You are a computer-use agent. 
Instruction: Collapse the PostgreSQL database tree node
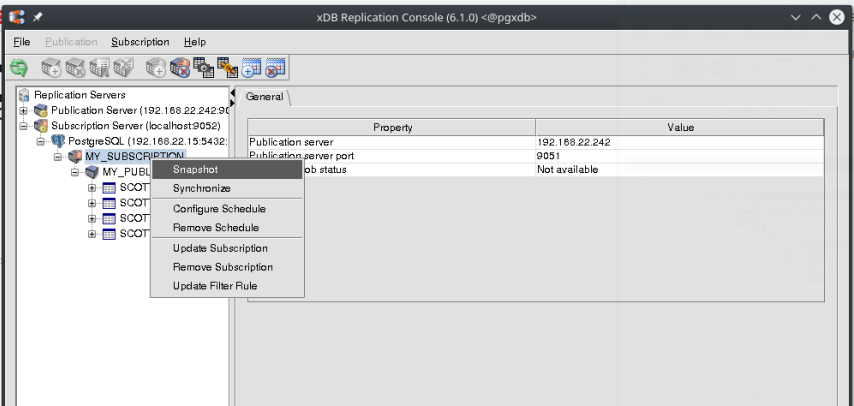tap(40, 142)
